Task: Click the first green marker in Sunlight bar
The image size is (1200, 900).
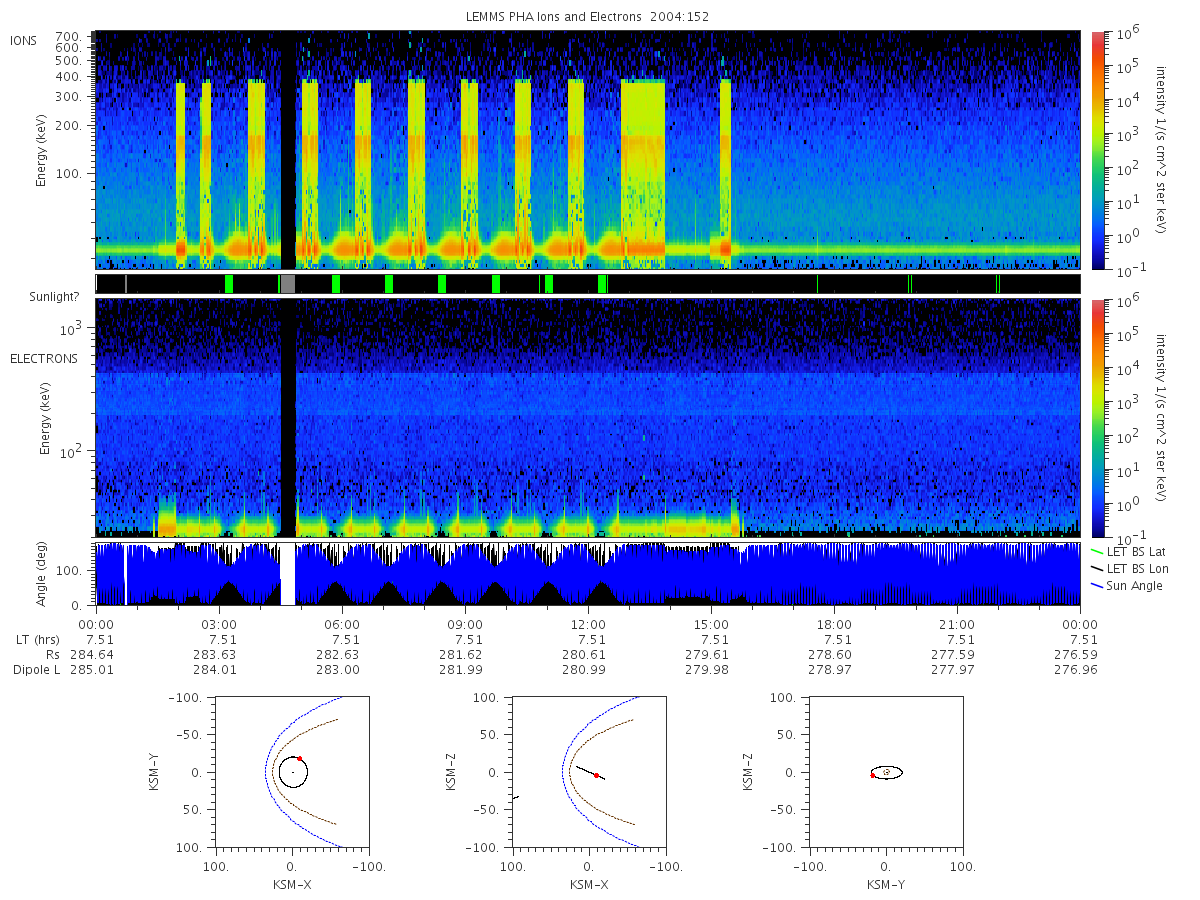Action: (x=229, y=284)
